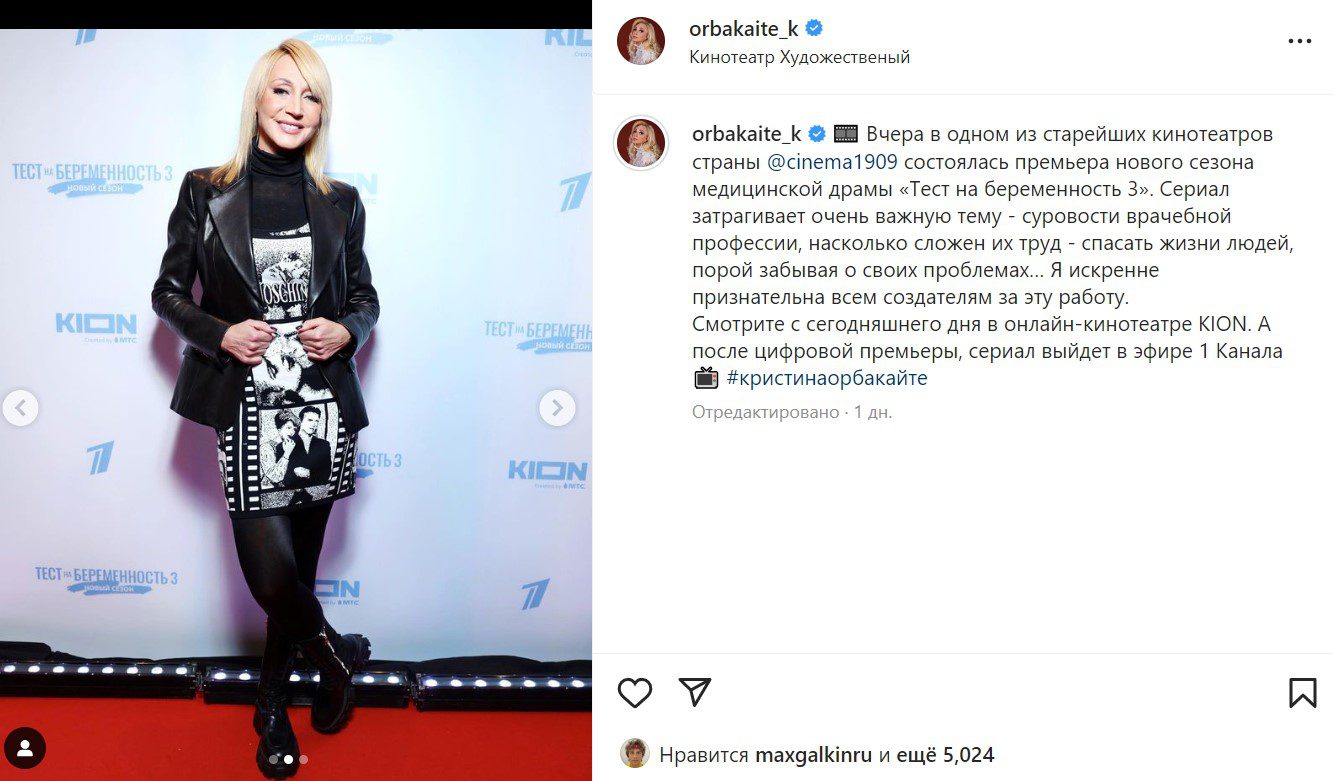
Task: Like the post with the heart icon
Action: [x=635, y=692]
